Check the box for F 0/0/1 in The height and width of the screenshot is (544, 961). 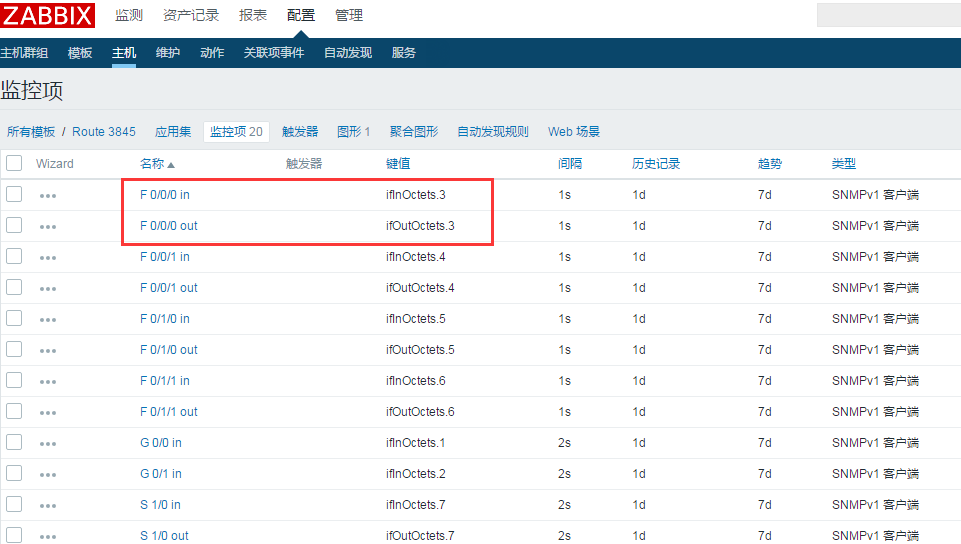[x=14, y=256]
